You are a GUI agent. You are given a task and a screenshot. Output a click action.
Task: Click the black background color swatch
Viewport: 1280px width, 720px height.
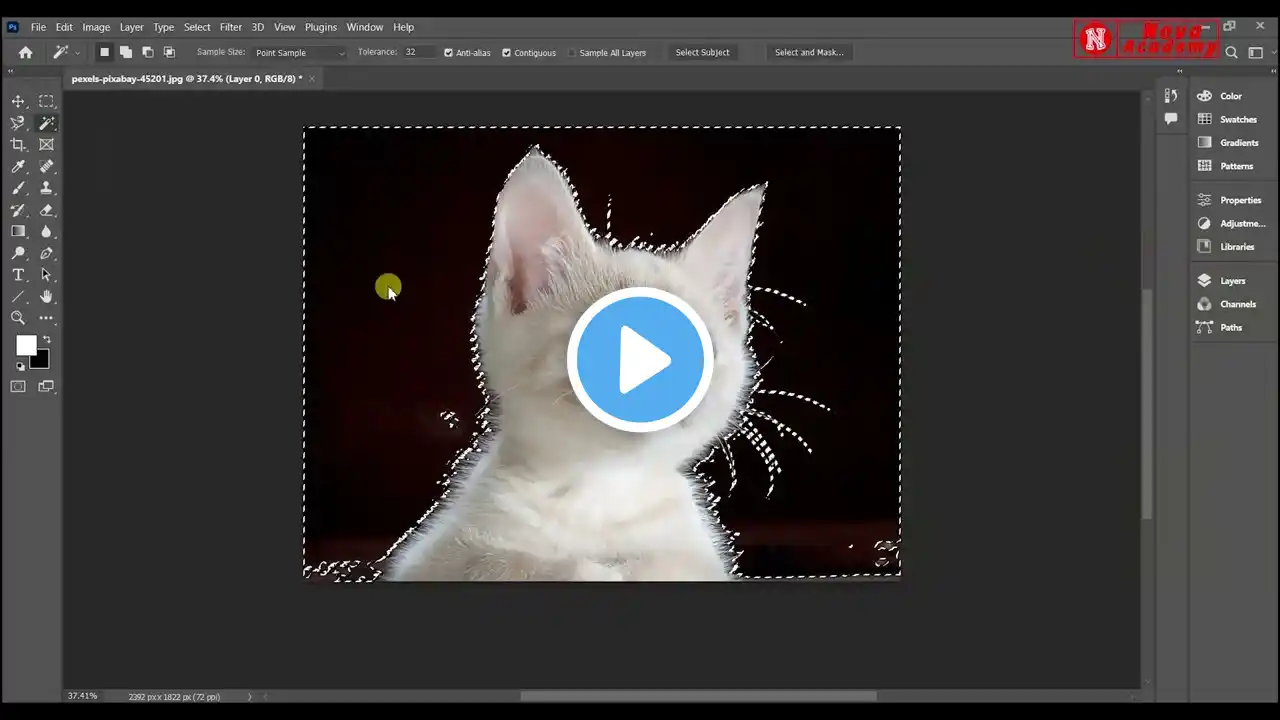(x=42, y=361)
